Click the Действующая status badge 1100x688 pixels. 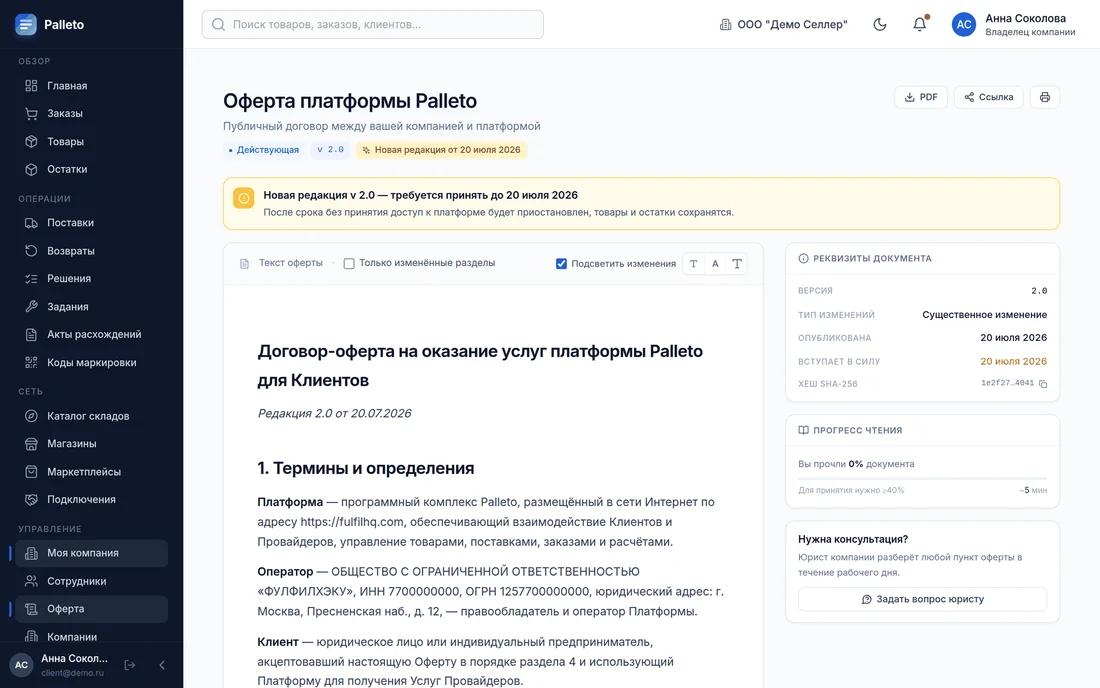264,150
